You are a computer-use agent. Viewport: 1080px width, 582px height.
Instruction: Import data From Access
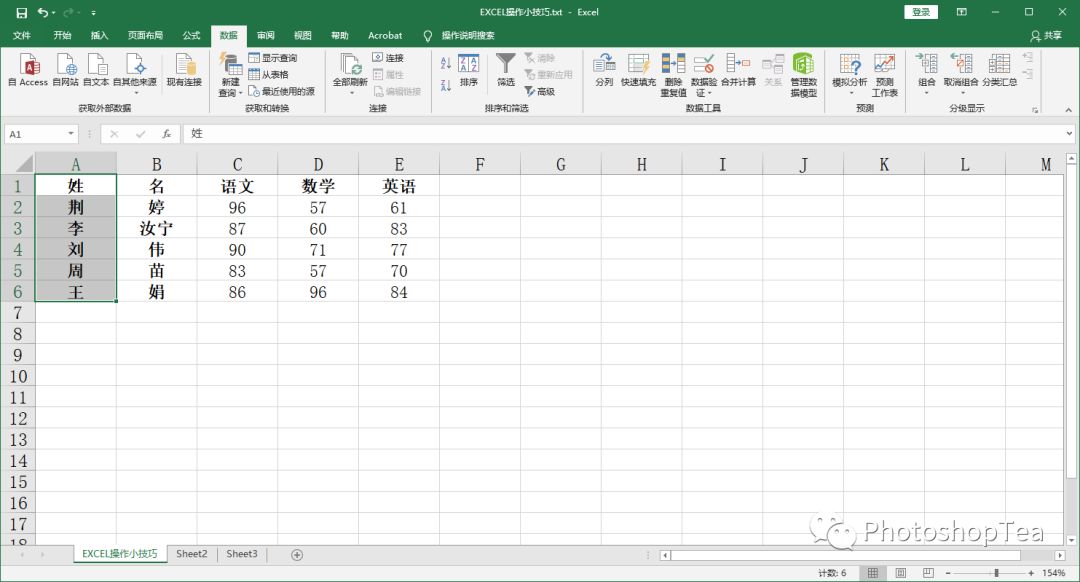click(x=28, y=70)
